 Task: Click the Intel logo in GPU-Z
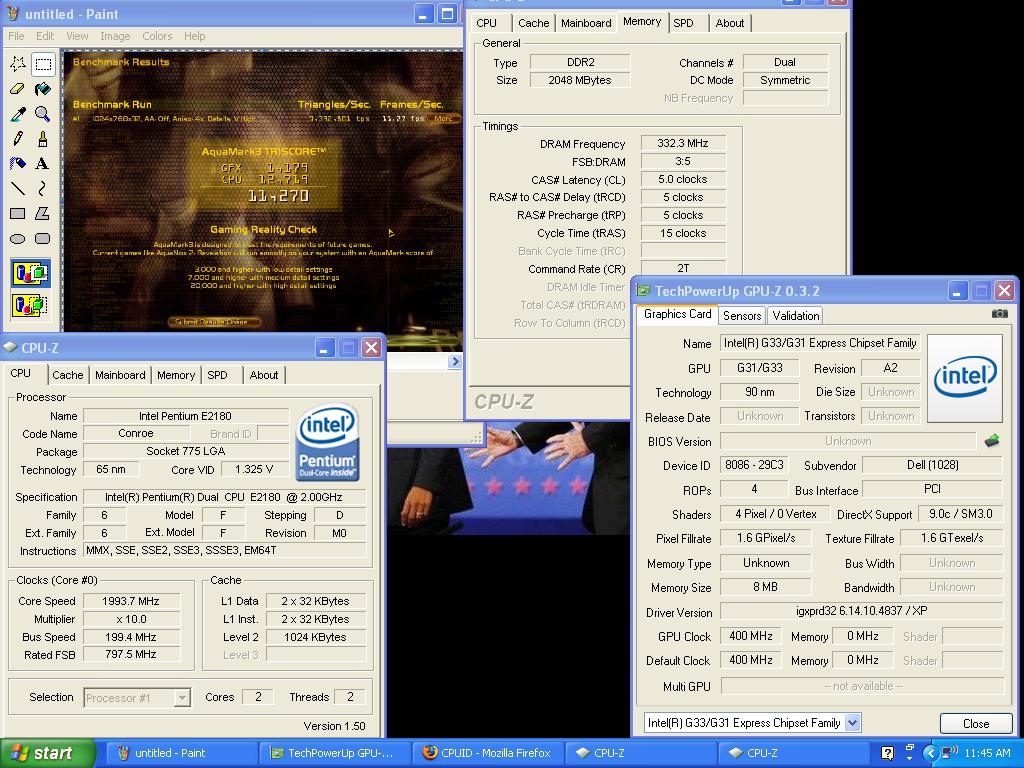965,378
